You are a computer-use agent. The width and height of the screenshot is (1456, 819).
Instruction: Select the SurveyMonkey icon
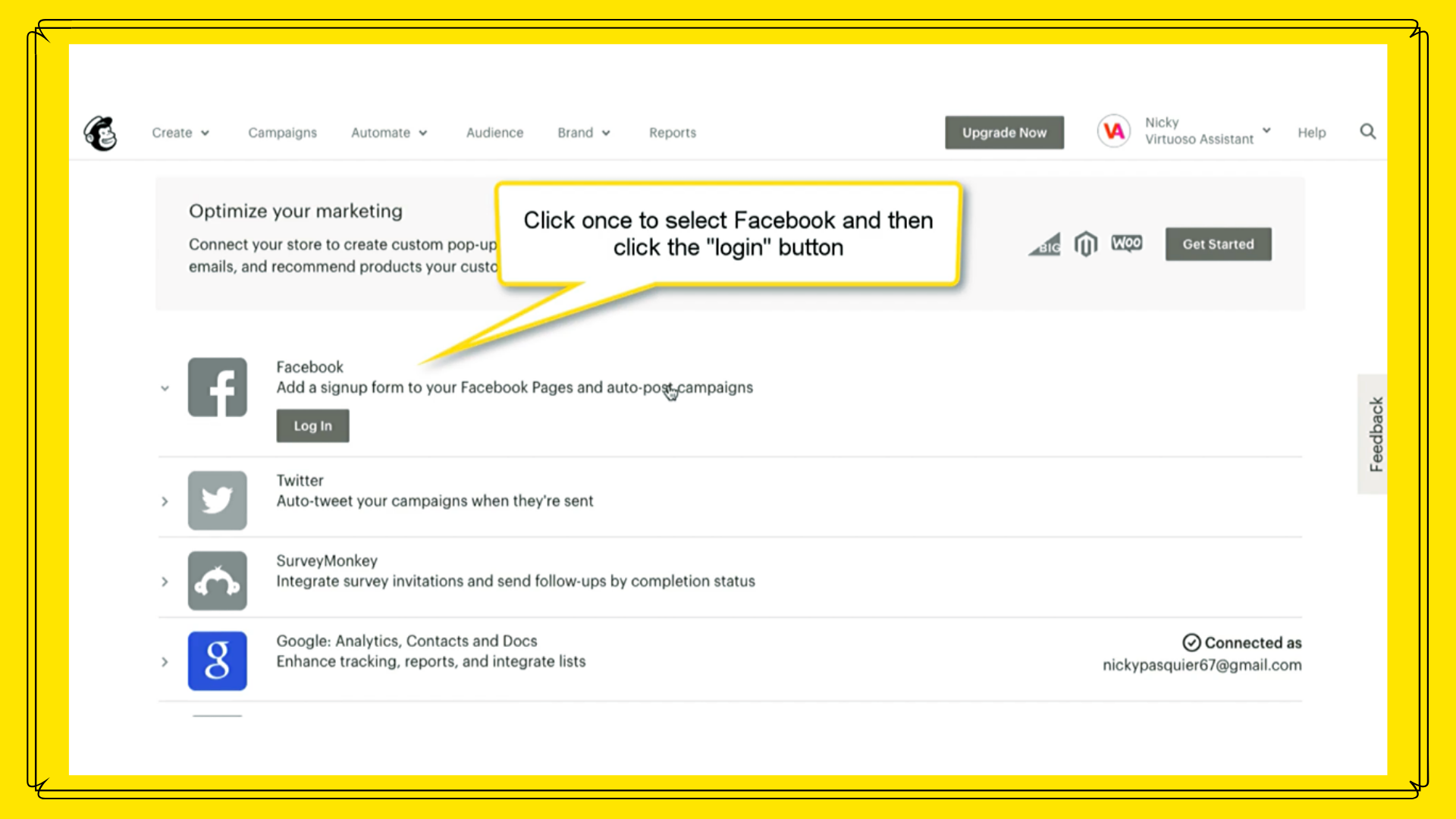(218, 581)
